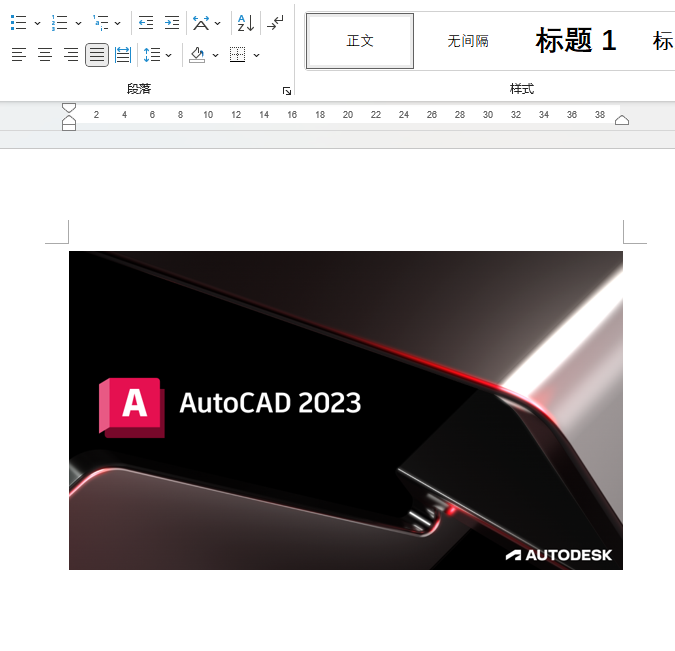Viewport: 675px width, 651px height.
Task: Apply bullet list formatting
Action: [19, 23]
